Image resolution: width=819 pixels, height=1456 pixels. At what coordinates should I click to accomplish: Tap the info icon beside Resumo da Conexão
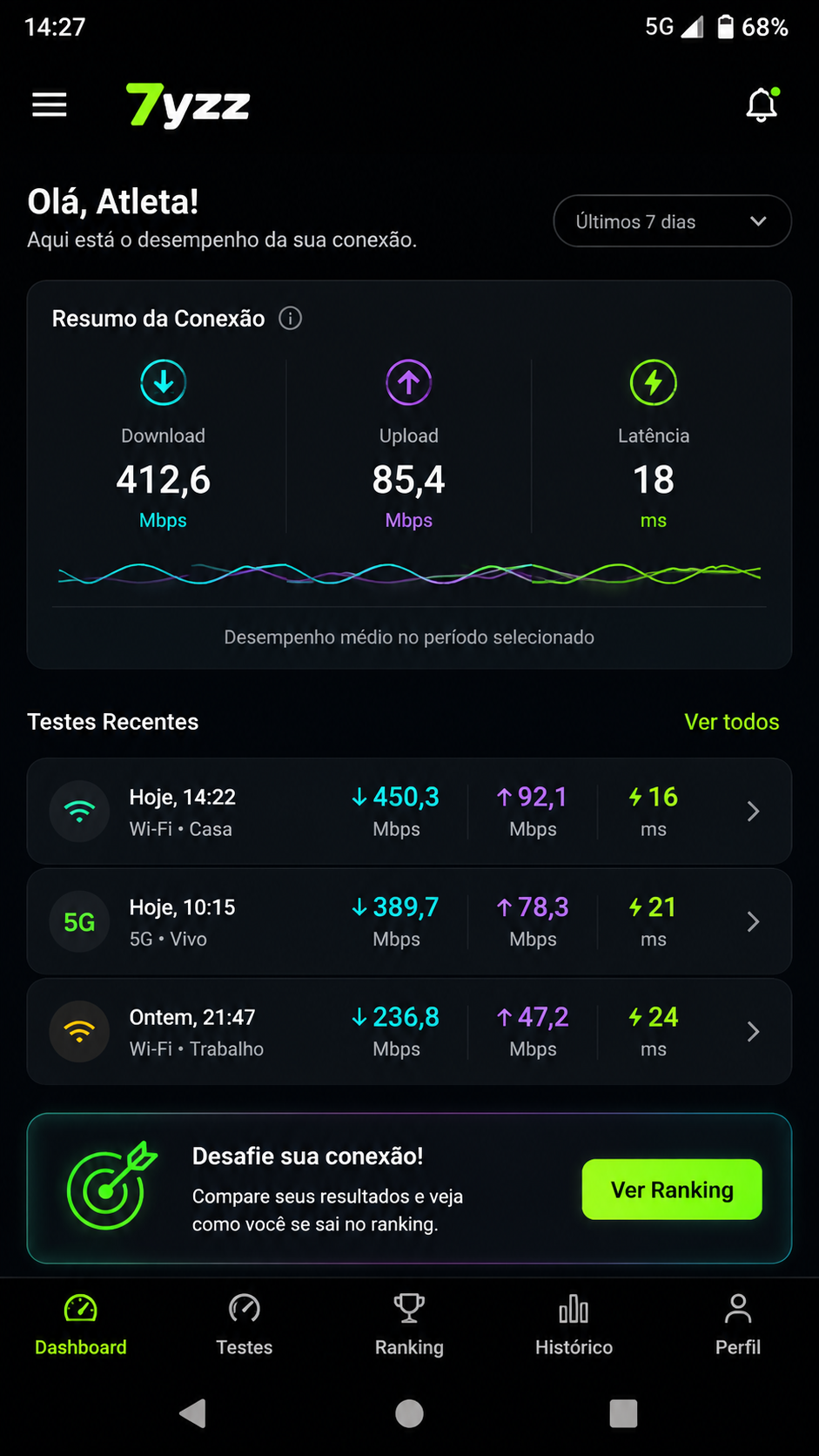pyautogui.click(x=290, y=319)
